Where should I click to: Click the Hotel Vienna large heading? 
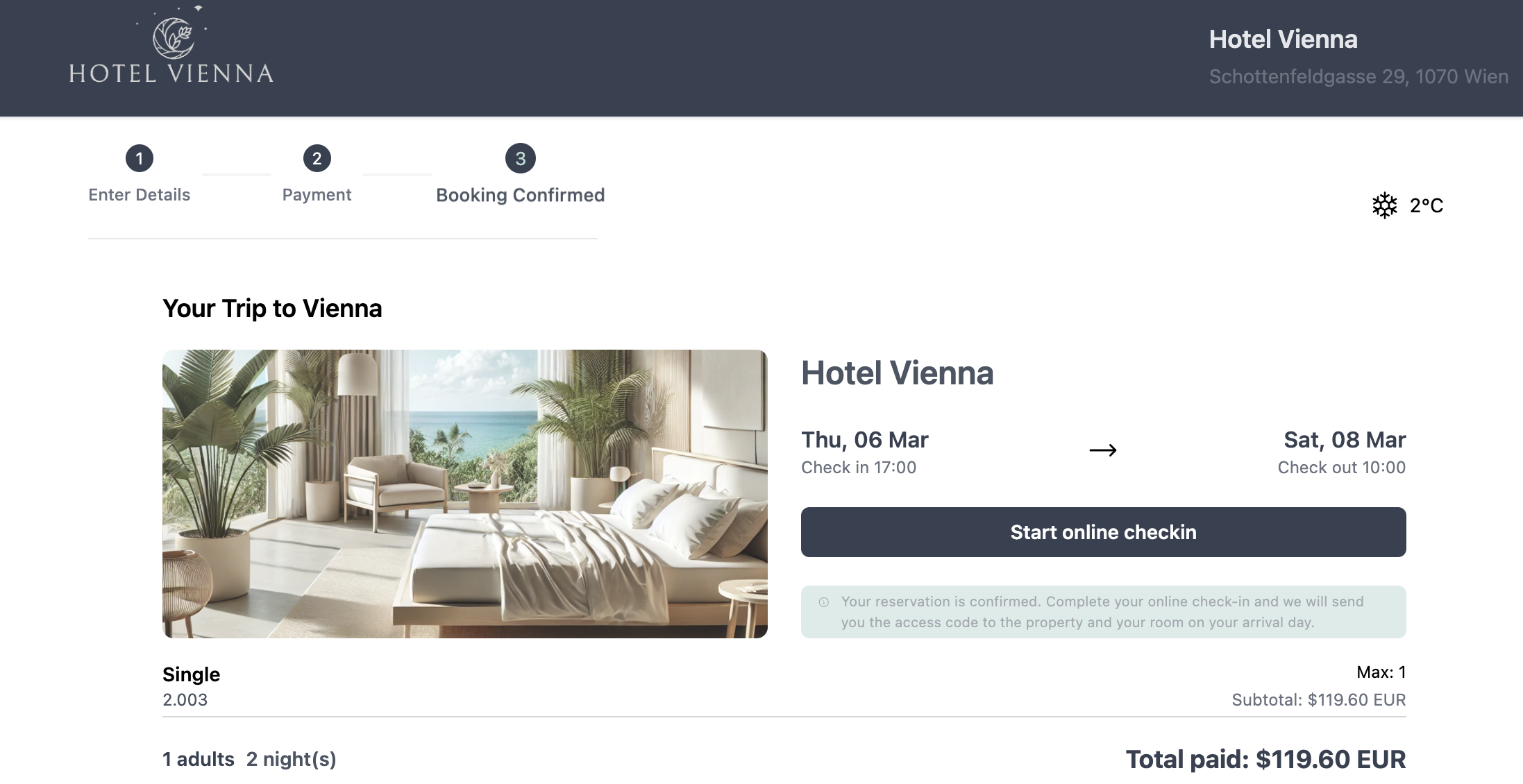point(898,373)
